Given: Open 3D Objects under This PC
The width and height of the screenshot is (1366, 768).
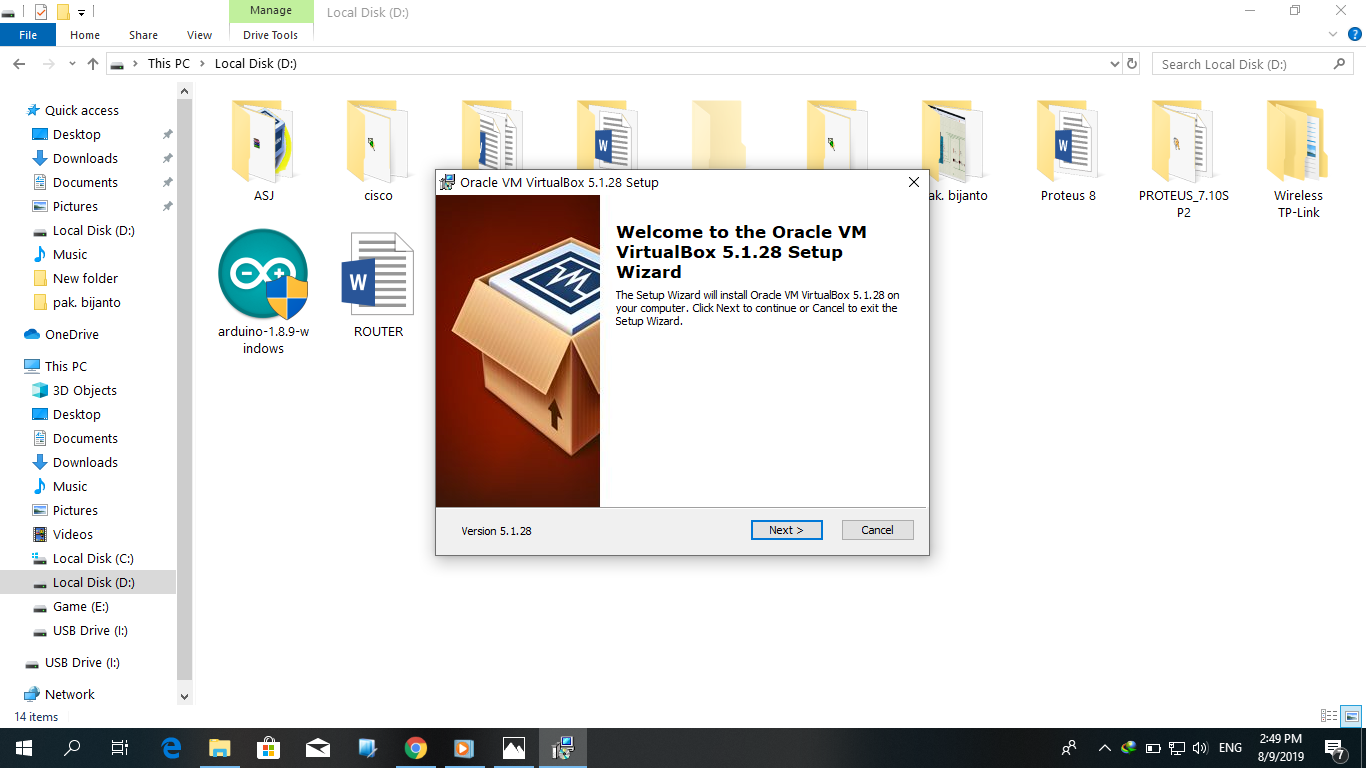Looking at the screenshot, I should (x=85, y=390).
